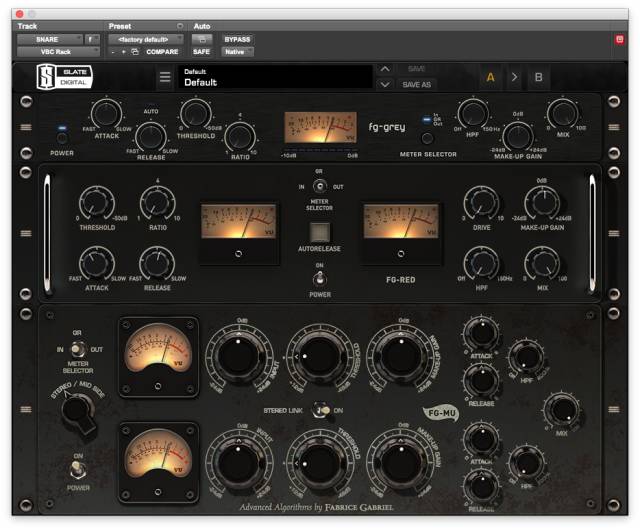Click the SAVE button
The width and height of the screenshot is (640, 530).
tap(416, 69)
